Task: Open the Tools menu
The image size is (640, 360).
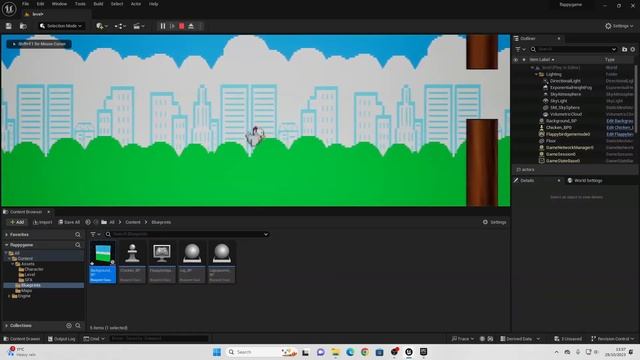Action: pos(80,4)
